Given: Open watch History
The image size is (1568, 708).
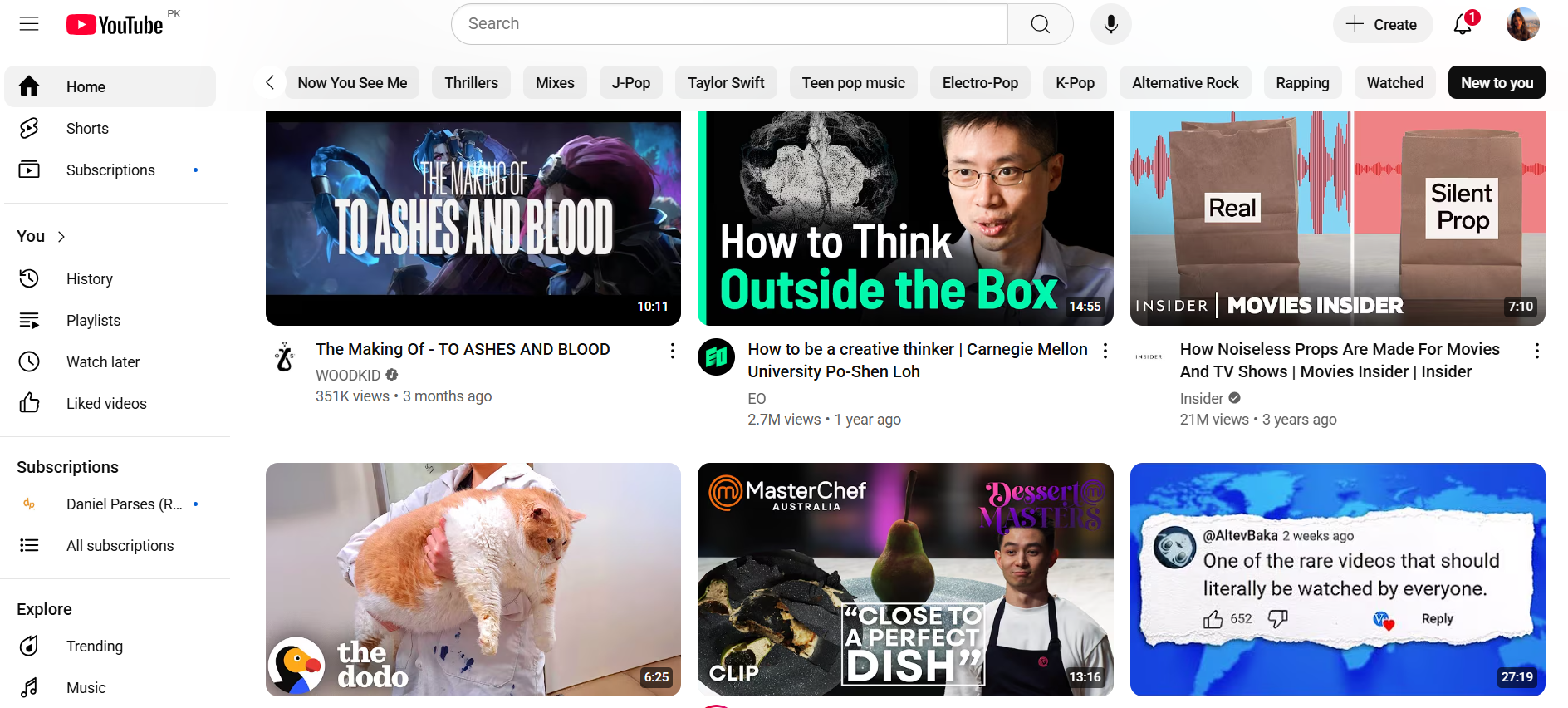Looking at the screenshot, I should pos(110,278).
